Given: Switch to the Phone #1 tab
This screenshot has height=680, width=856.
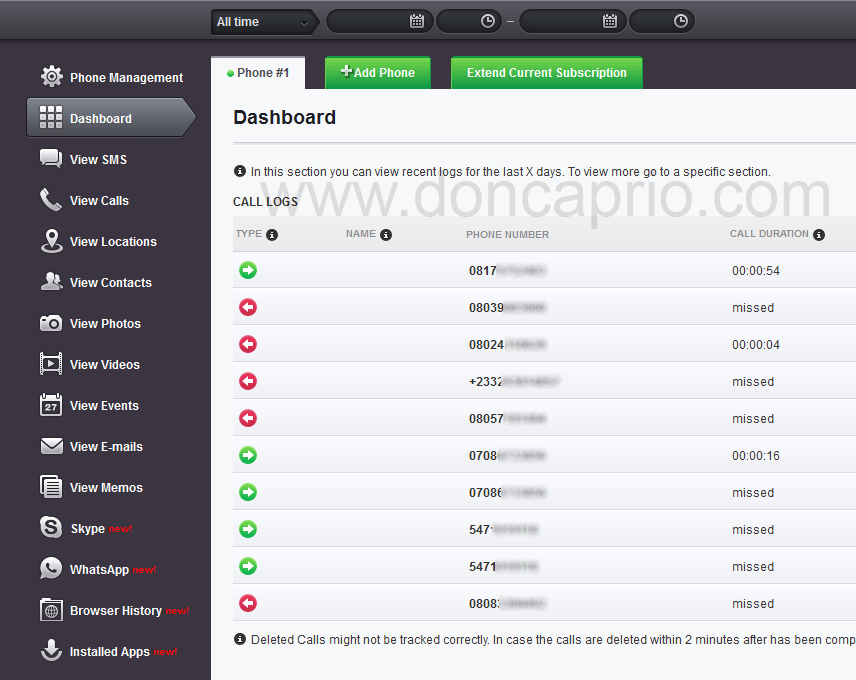Looking at the screenshot, I should (258, 73).
